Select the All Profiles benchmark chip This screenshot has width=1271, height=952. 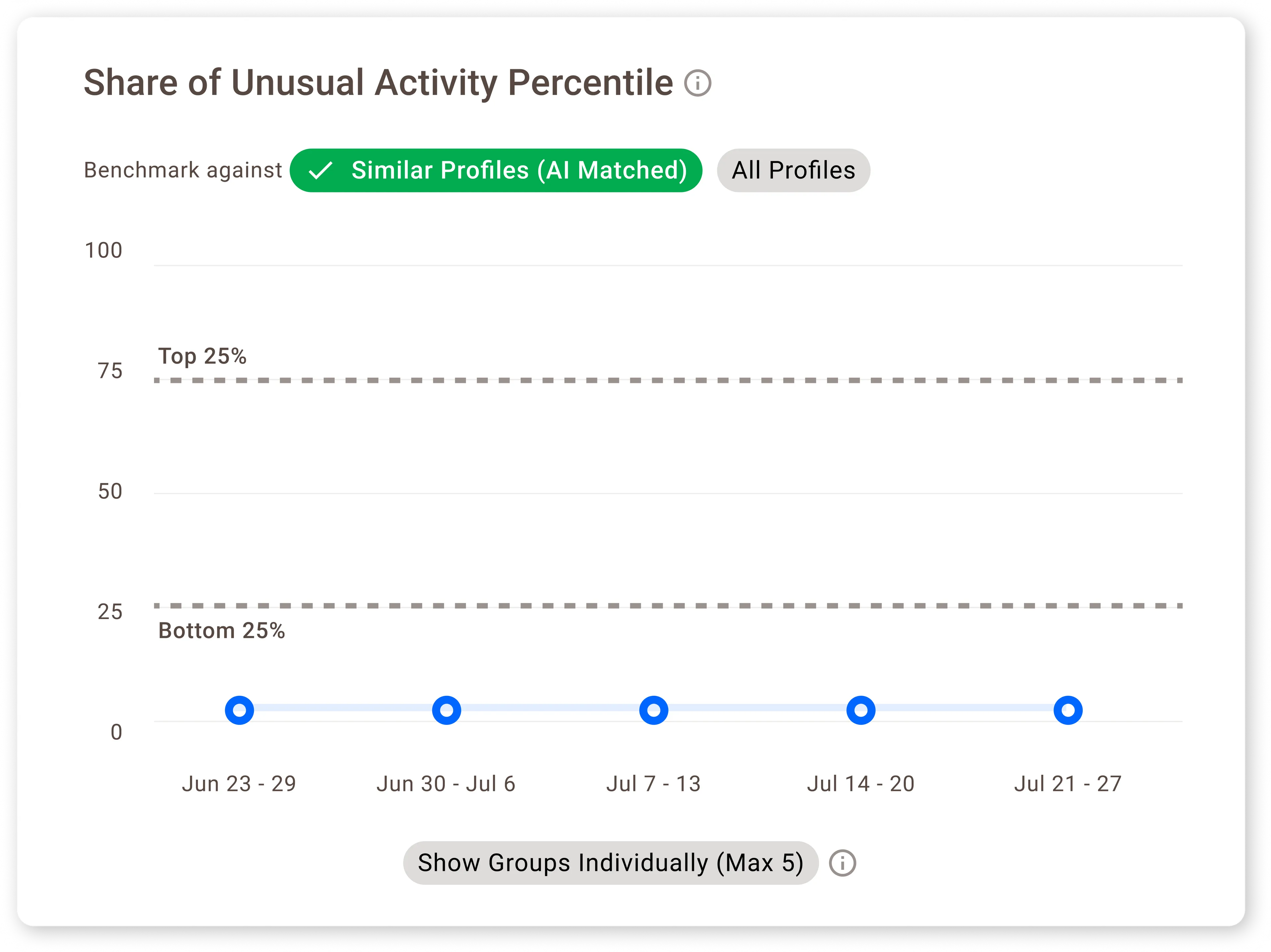(x=793, y=170)
